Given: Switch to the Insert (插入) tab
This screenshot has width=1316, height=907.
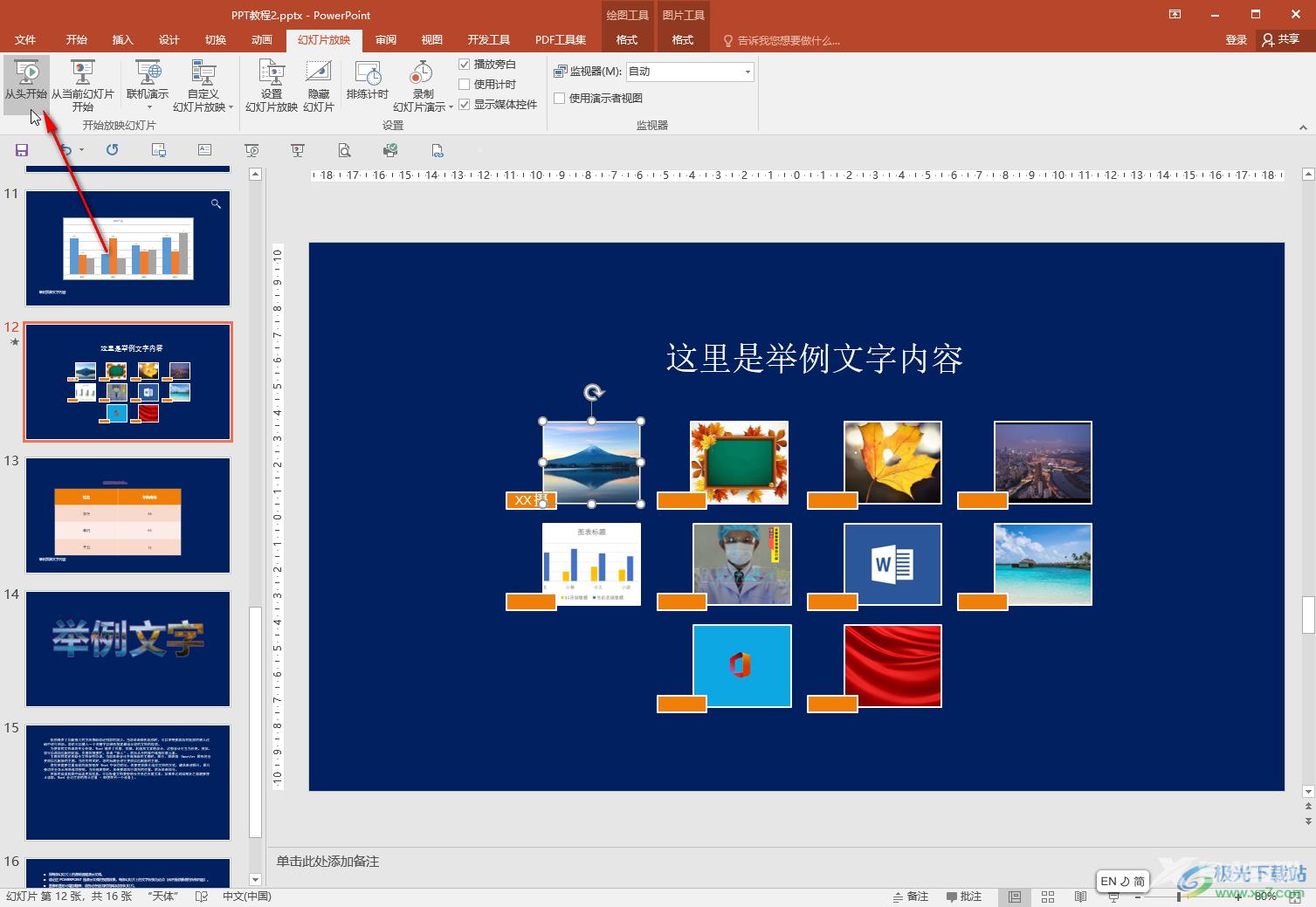Looking at the screenshot, I should tap(123, 40).
